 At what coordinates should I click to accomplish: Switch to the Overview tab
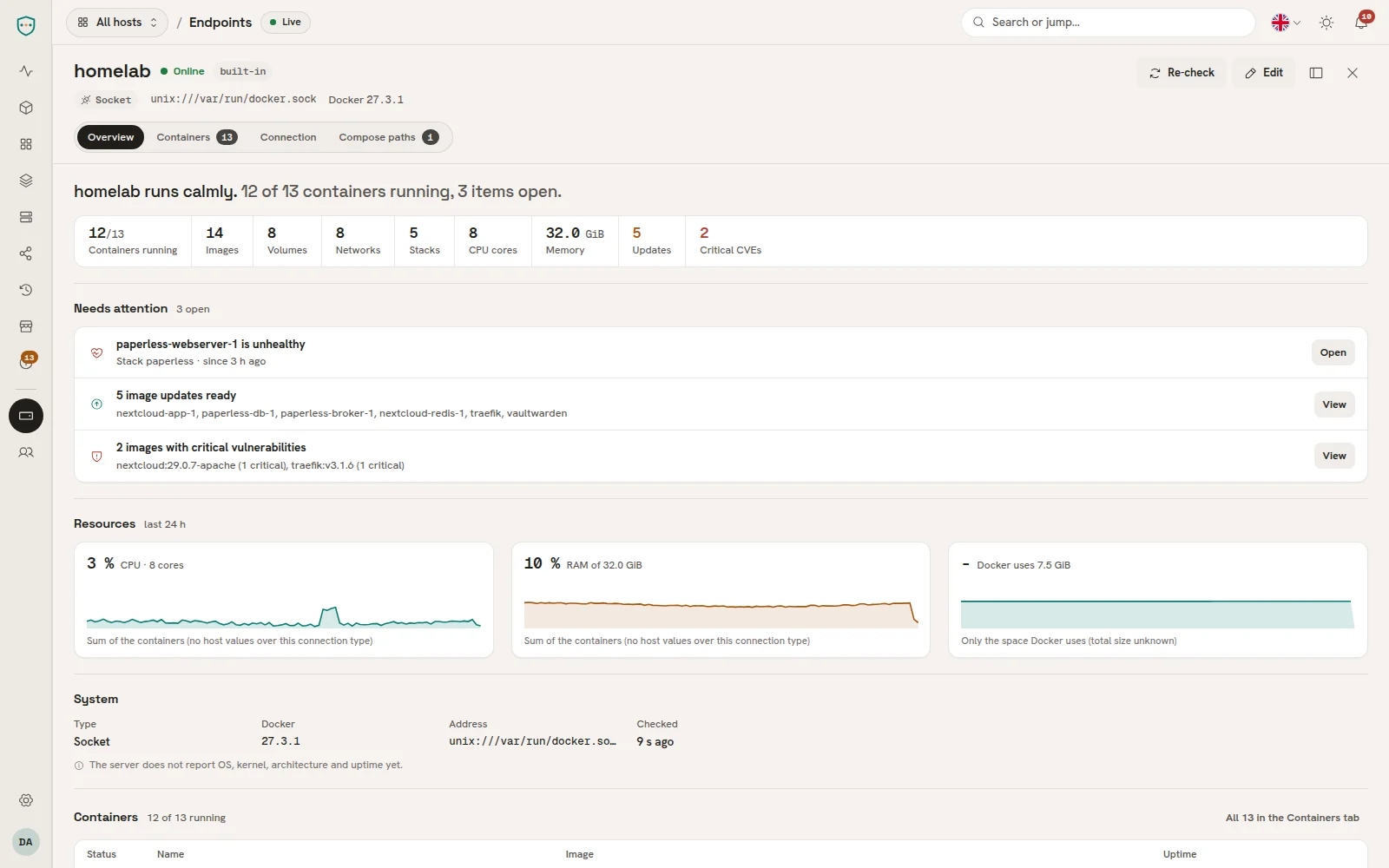[111, 137]
